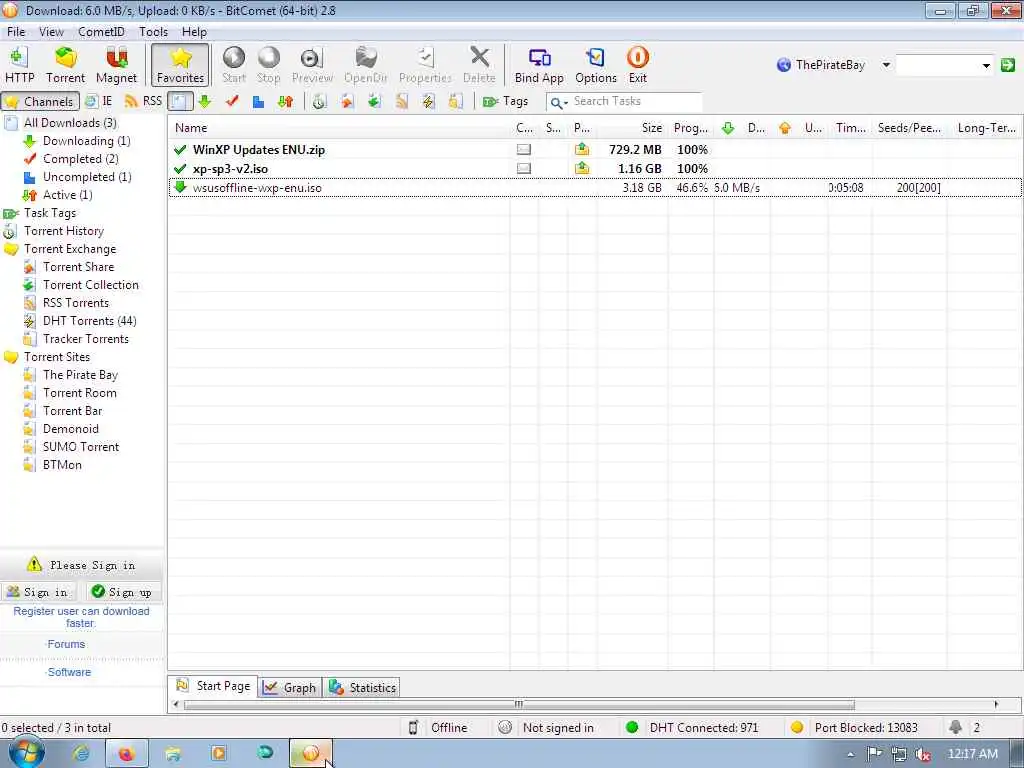
Task: Switch to the Graph tab
Action: tap(290, 688)
